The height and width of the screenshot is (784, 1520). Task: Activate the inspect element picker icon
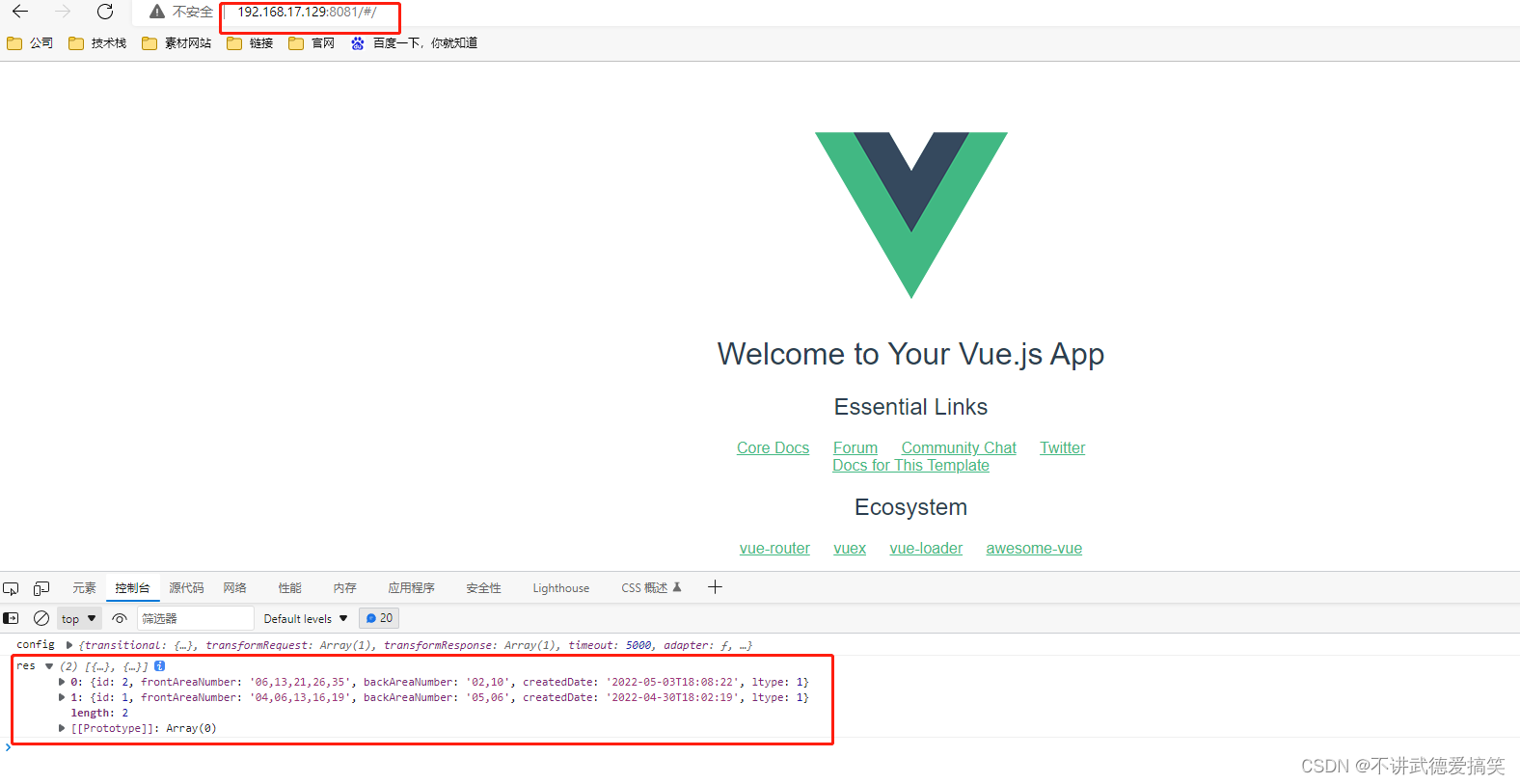tap(12, 588)
